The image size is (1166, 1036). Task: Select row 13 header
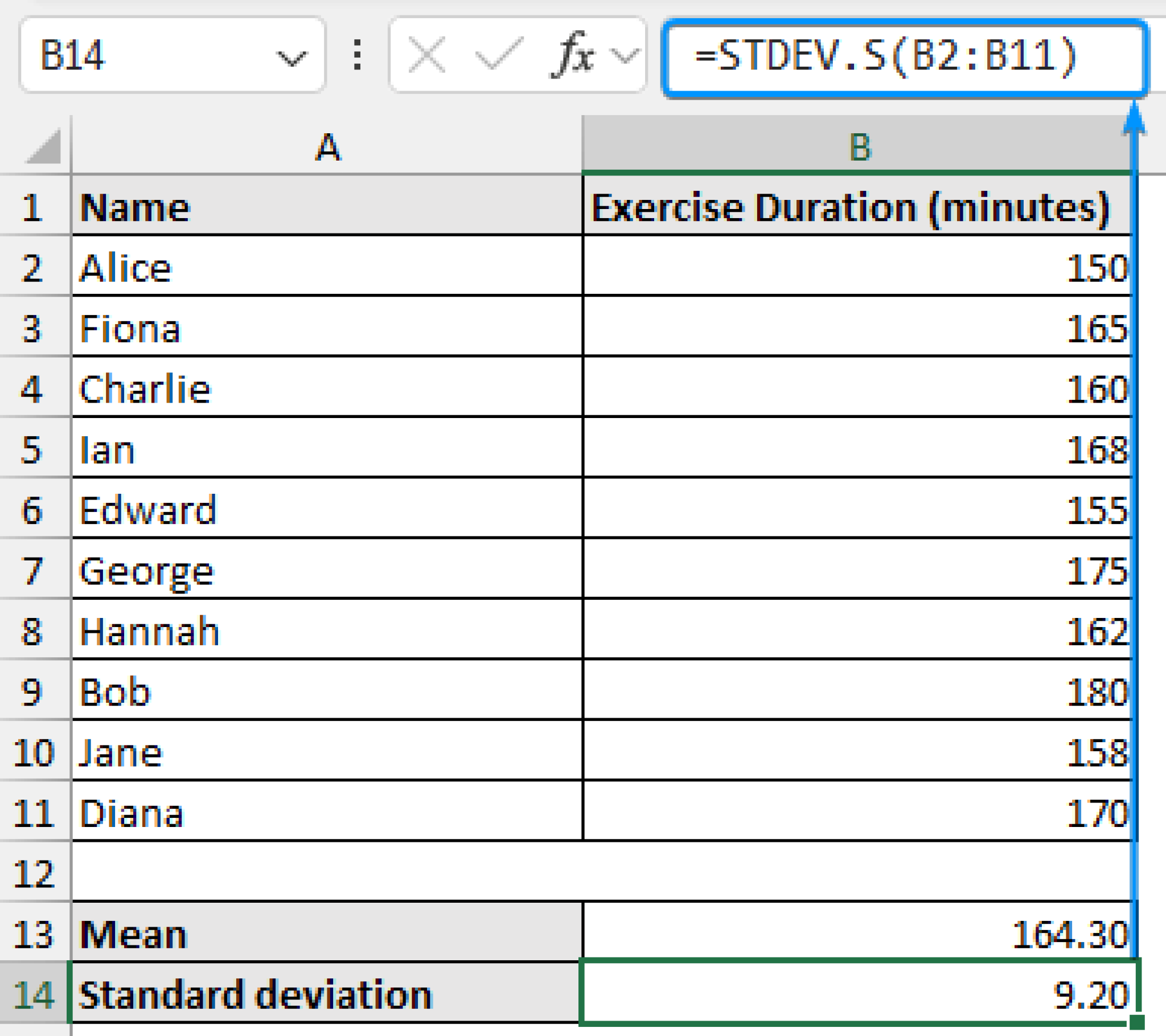click(35, 932)
